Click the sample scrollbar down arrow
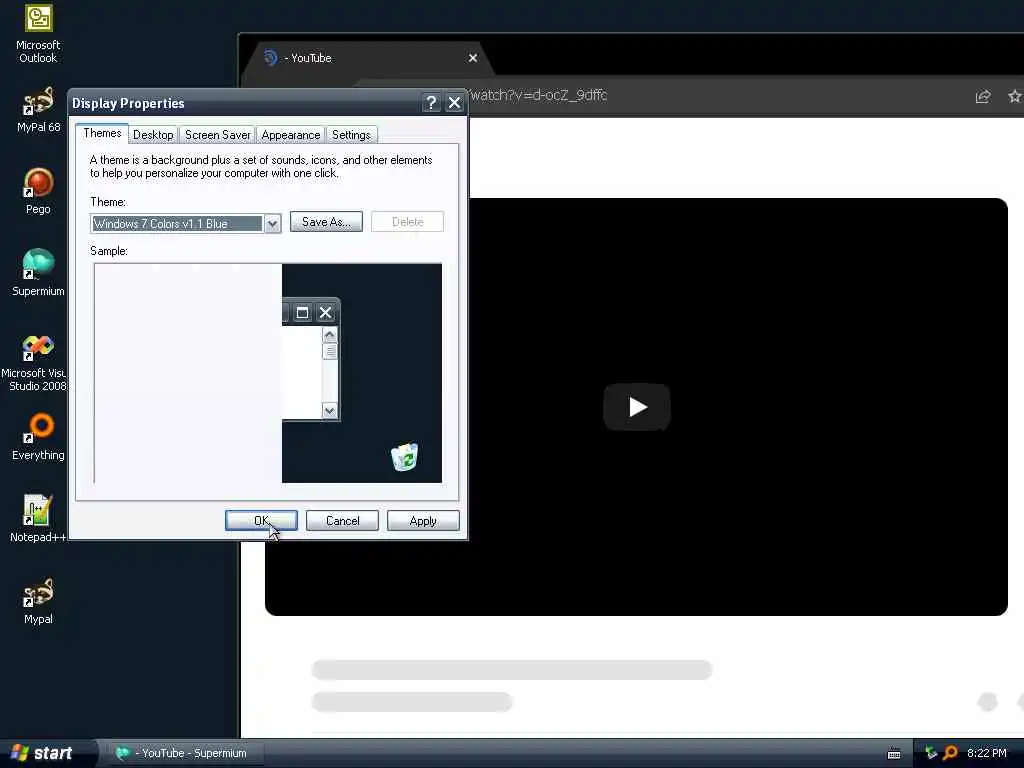Image resolution: width=1024 pixels, height=768 pixels. pos(329,411)
